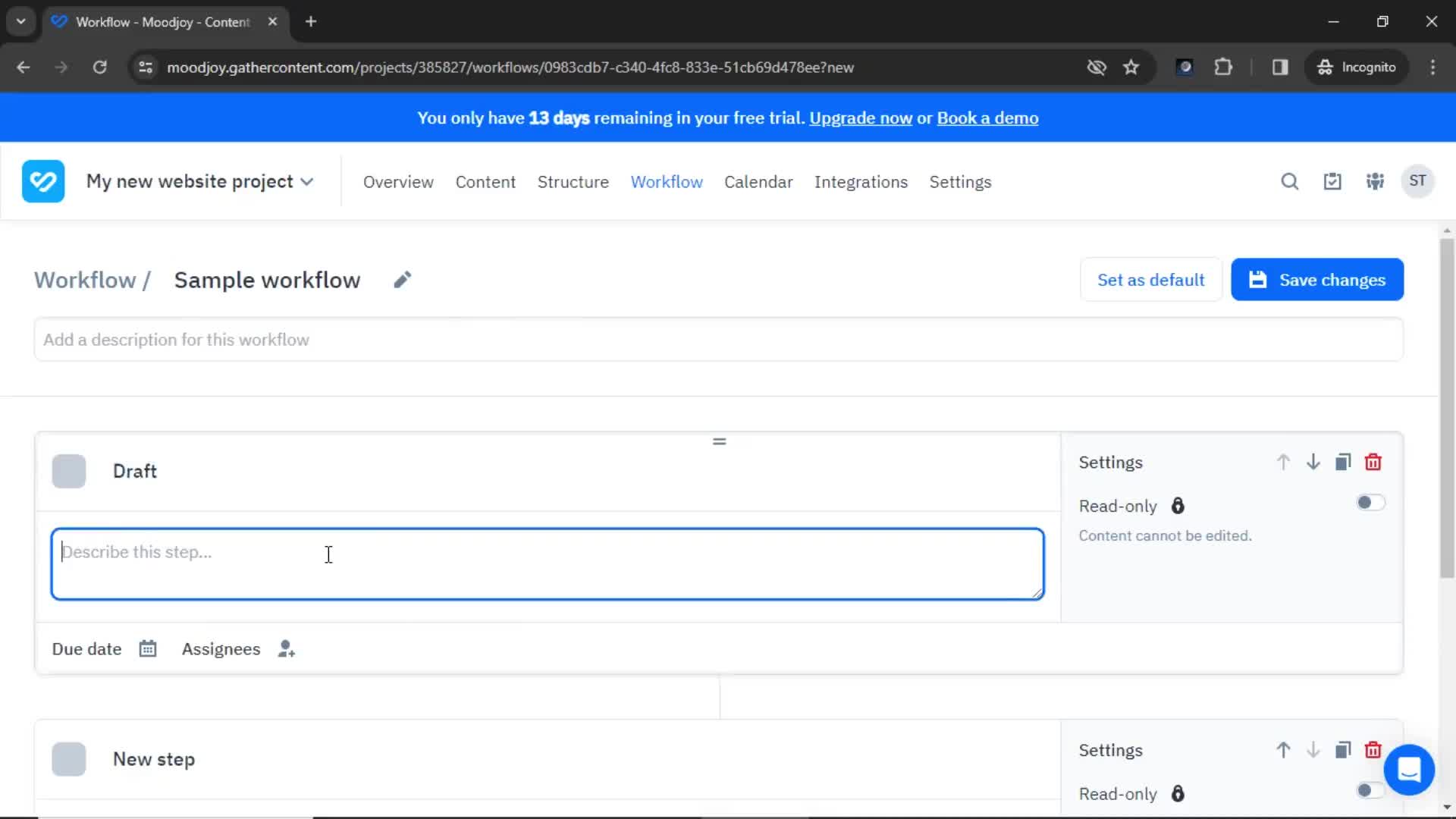Screen dimensions: 1456x819
Task: Open the New step color swatch
Action: tap(69, 759)
